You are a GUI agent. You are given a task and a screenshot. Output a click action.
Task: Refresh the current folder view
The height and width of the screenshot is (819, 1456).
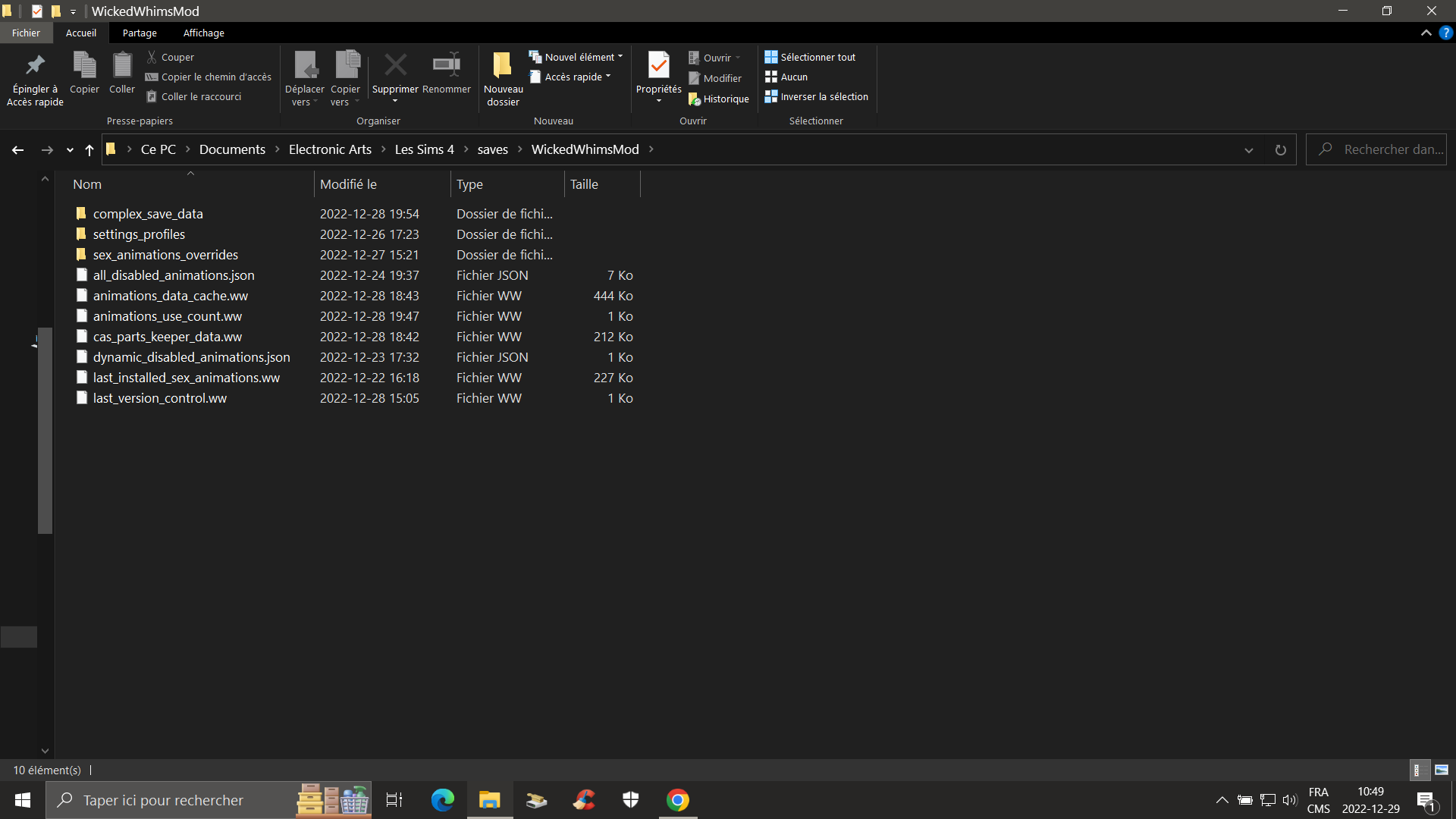coord(1281,150)
